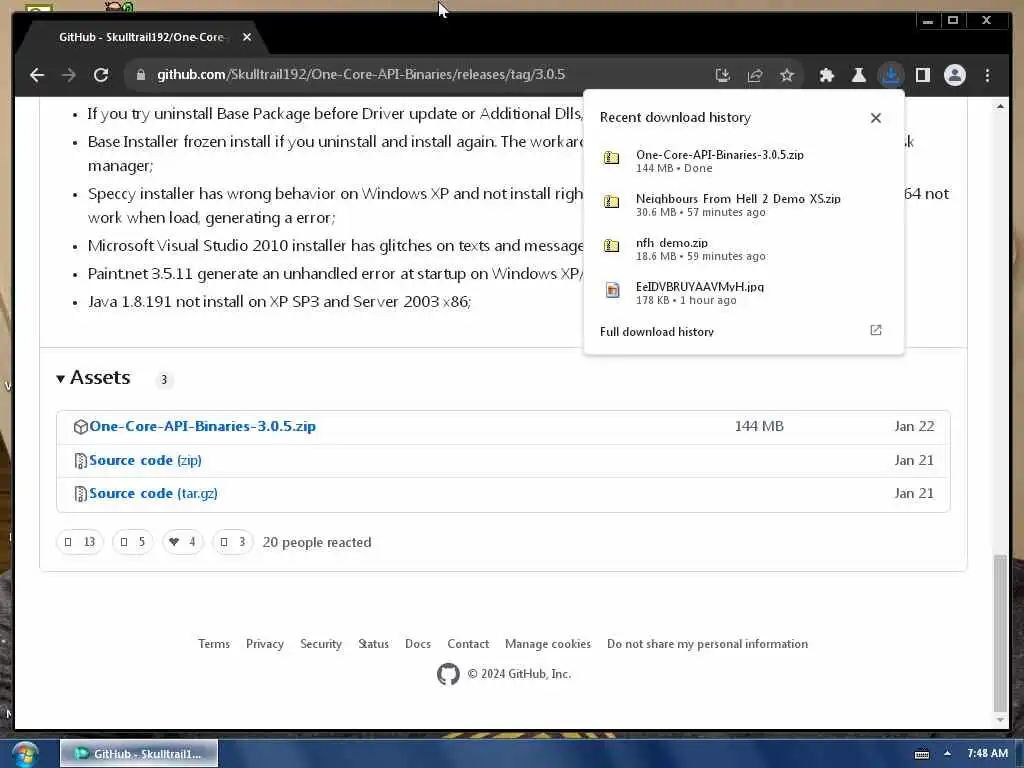Click the scrollbar down arrow

tap(1000, 720)
